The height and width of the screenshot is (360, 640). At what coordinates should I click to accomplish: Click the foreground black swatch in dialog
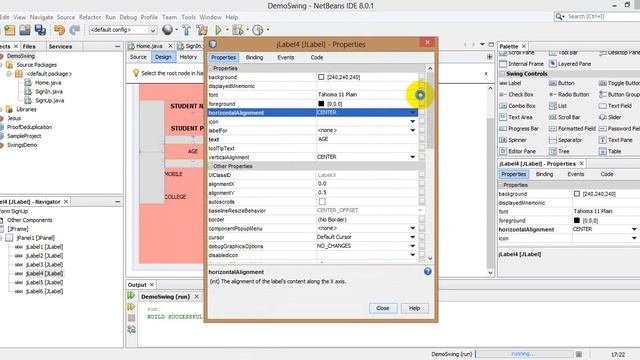pyautogui.click(x=321, y=104)
